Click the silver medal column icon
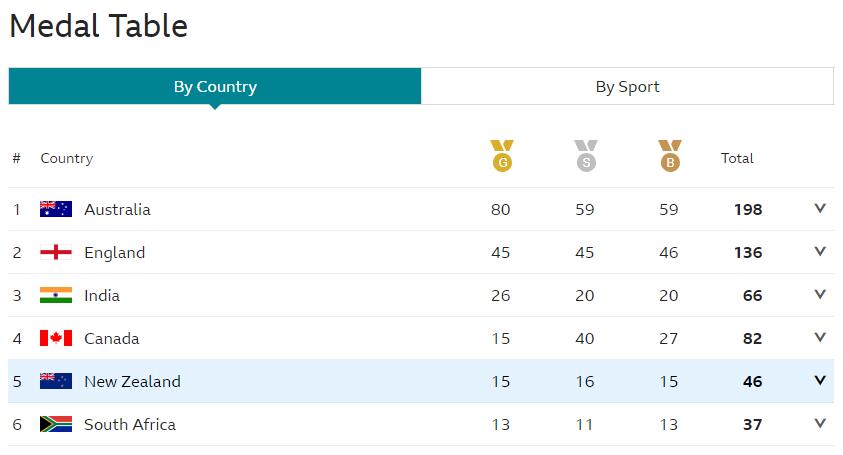Viewport: 843px width, 455px height. coord(586,156)
